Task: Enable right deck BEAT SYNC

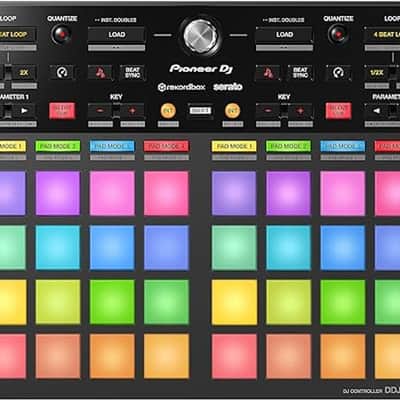Action: pos(300,72)
